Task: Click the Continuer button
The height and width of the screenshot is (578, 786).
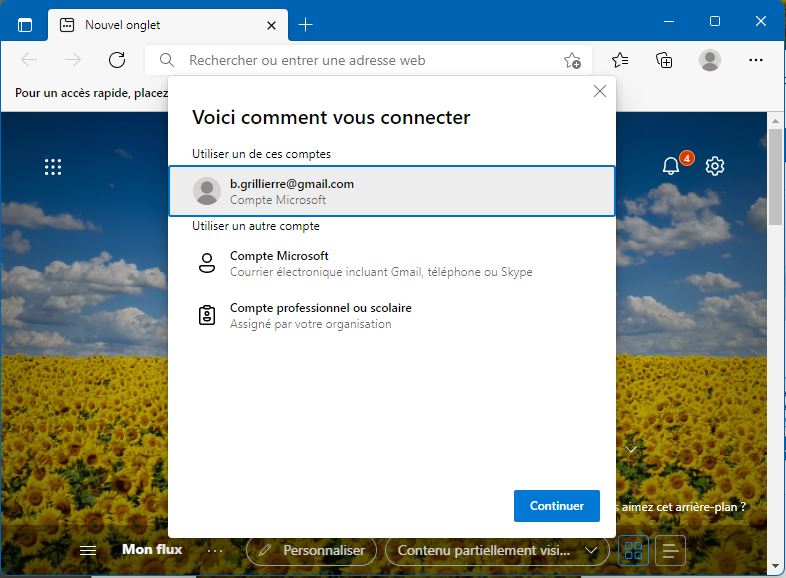Action: coord(556,506)
